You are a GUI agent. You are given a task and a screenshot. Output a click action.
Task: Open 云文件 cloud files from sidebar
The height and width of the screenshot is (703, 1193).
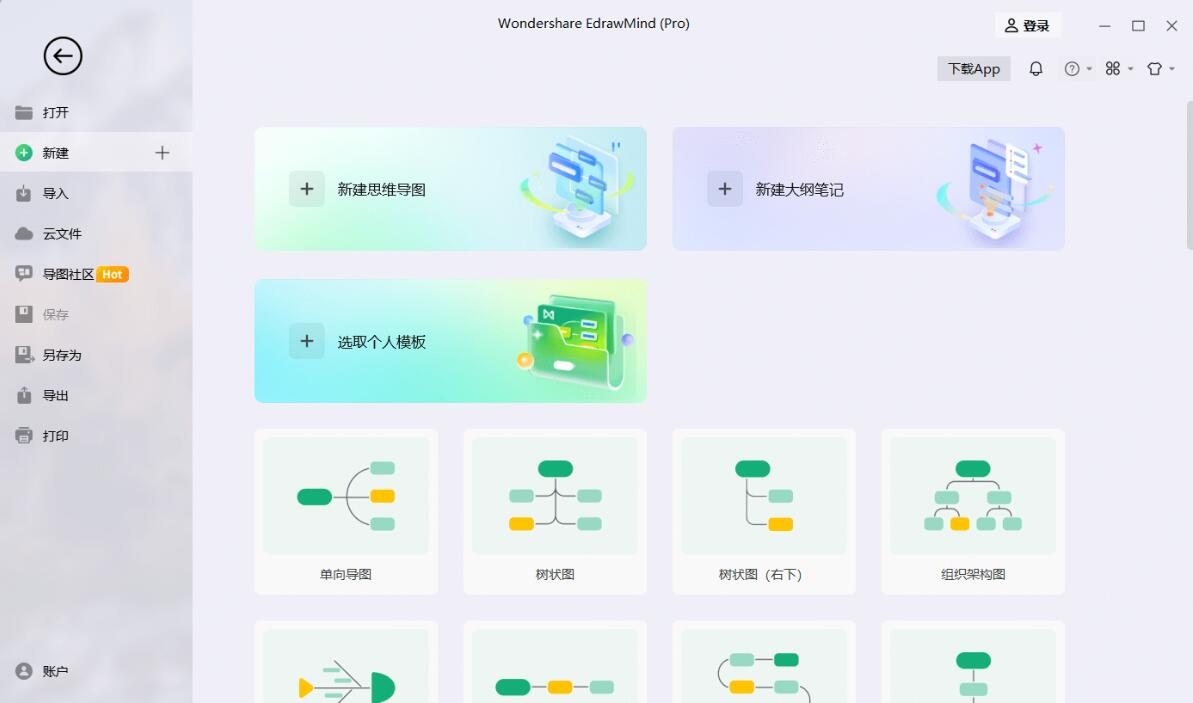pyautogui.click(x=24, y=233)
